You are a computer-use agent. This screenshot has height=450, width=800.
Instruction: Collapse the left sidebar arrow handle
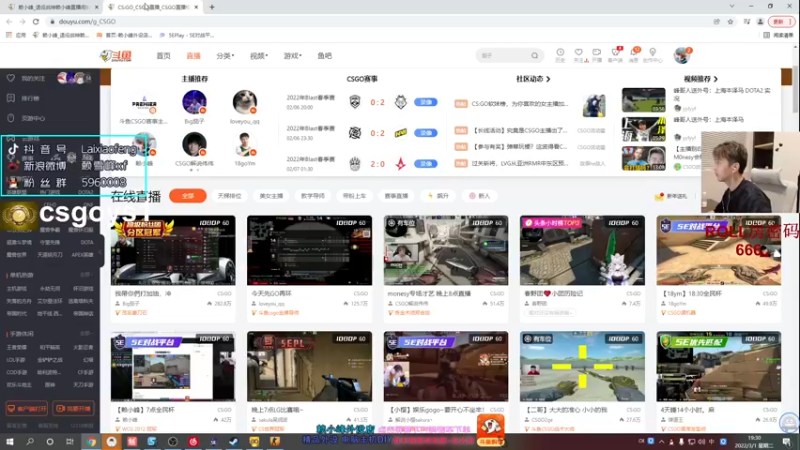coord(101,252)
